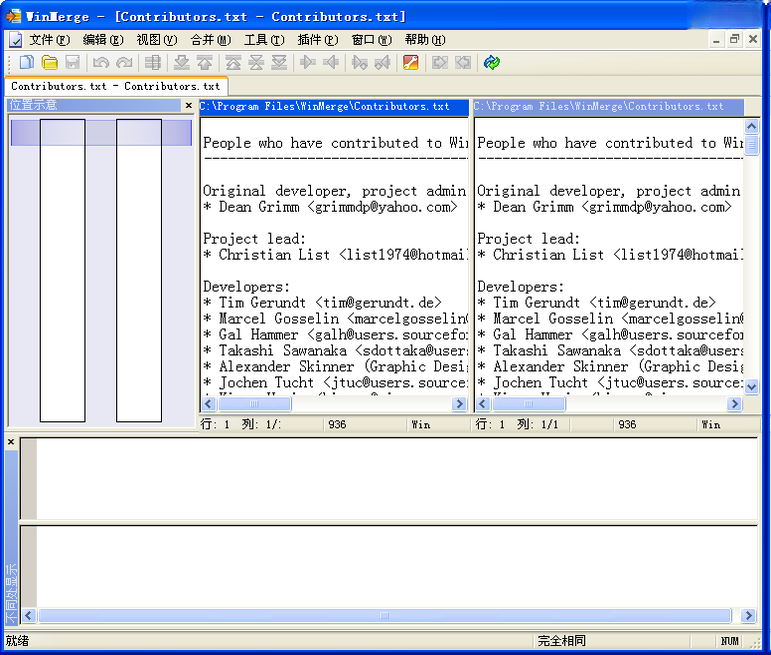Click Copy right and advance icon
This screenshot has width=771, height=655.
(359, 62)
